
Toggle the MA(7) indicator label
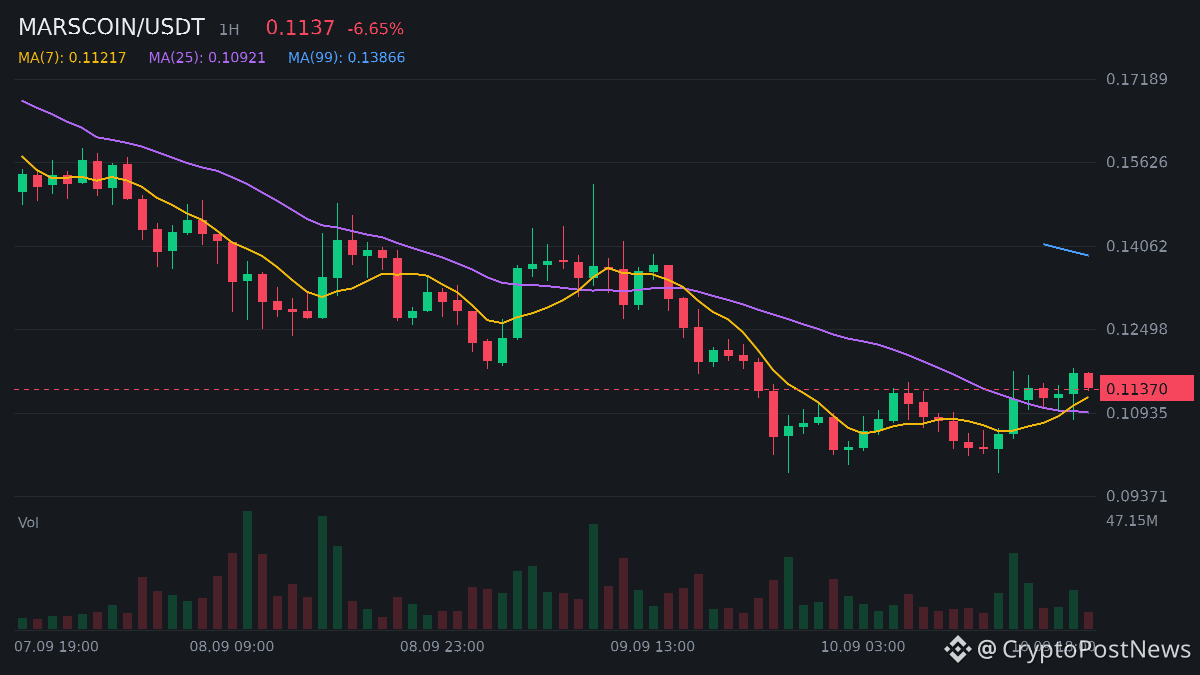tap(72, 58)
